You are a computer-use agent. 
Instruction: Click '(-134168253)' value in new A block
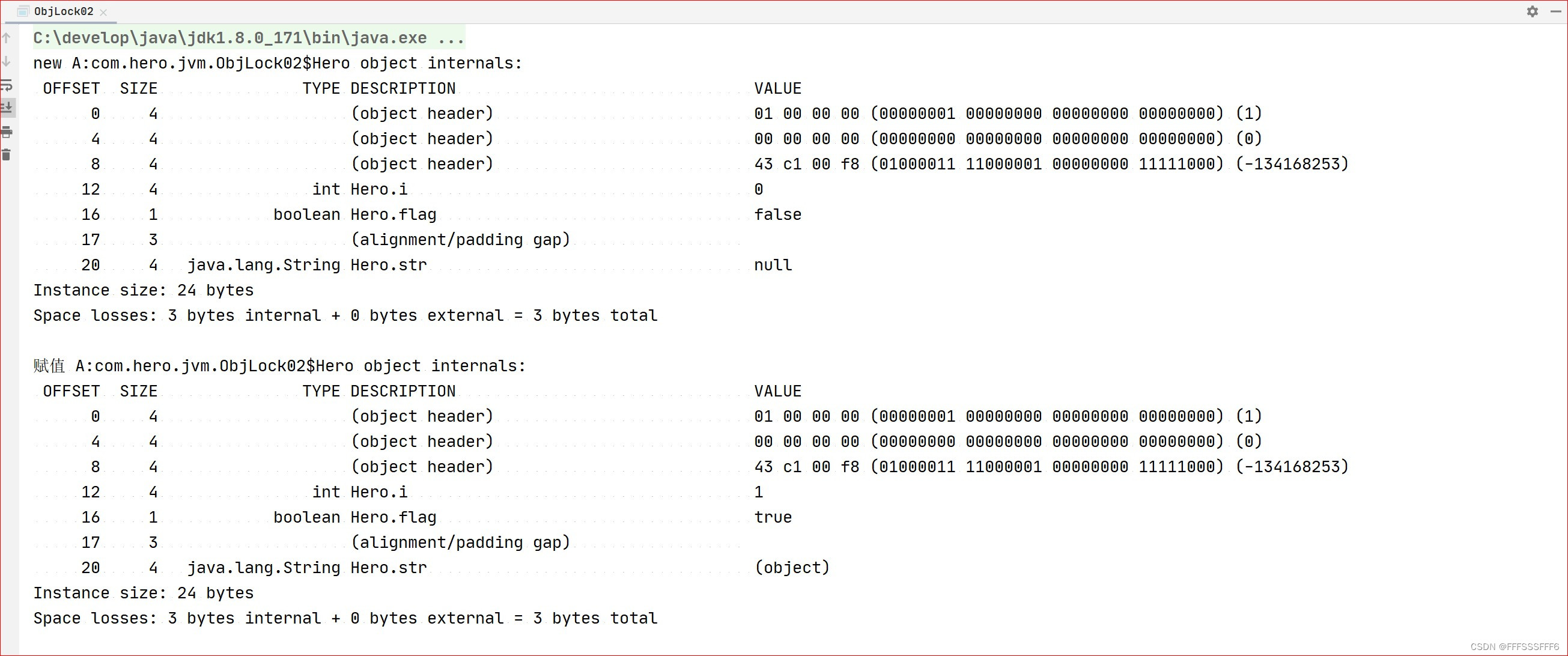coord(1292,165)
